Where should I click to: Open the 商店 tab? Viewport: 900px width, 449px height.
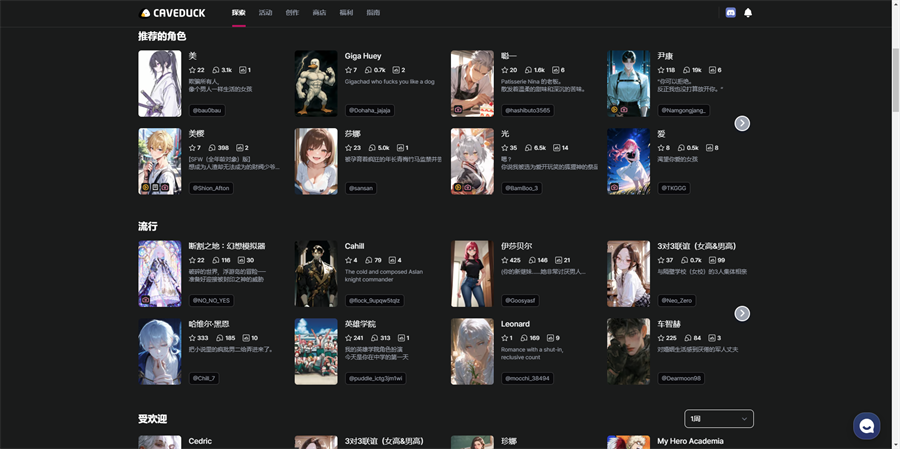pyautogui.click(x=319, y=13)
